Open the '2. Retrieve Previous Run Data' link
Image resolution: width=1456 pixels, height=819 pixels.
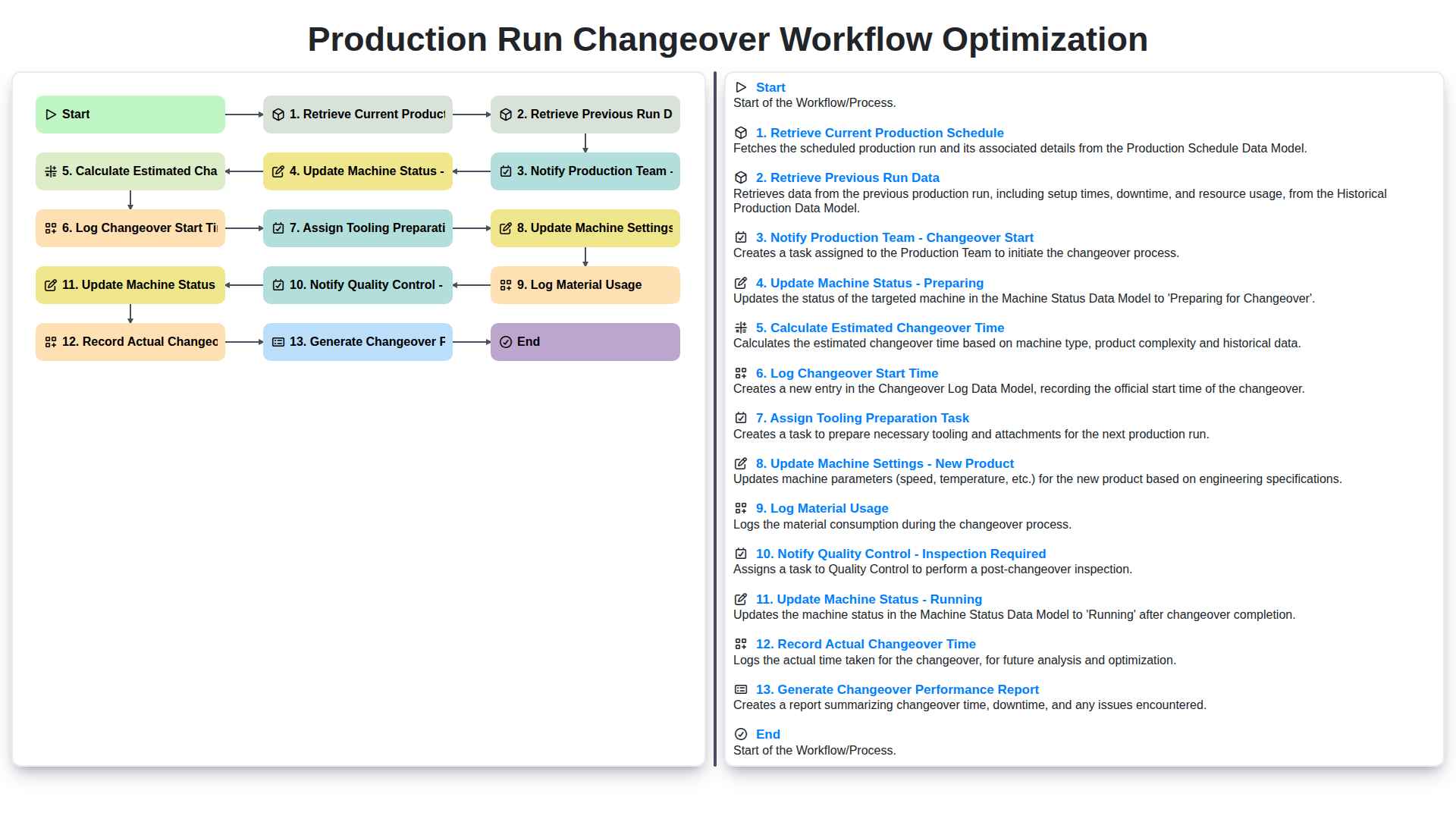tap(849, 177)
